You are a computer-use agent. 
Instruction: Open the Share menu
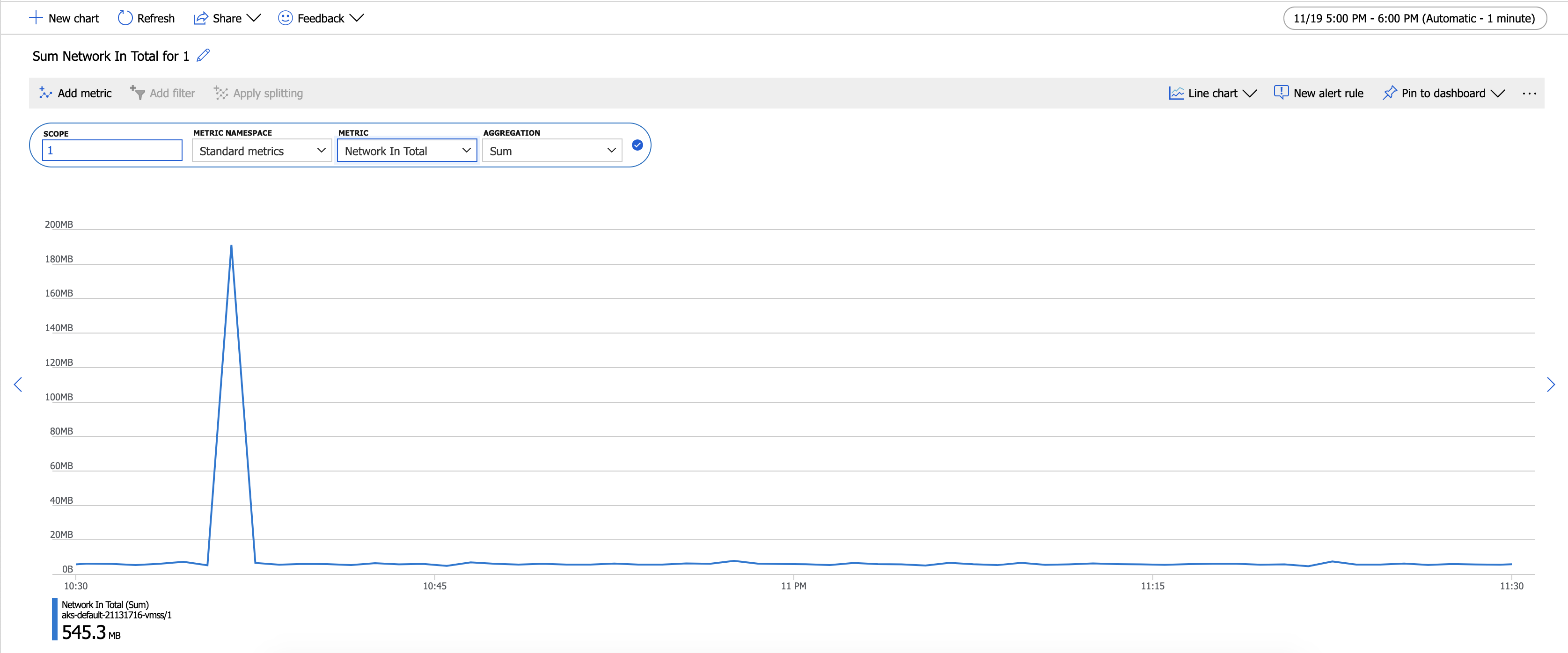coord(227,18)
